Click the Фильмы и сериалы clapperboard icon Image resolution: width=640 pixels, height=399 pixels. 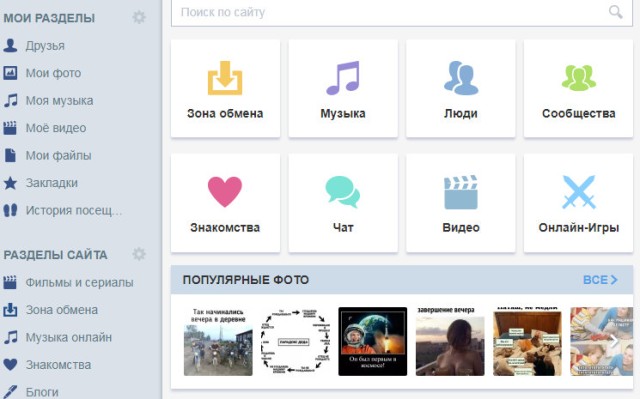click(10, 282)
